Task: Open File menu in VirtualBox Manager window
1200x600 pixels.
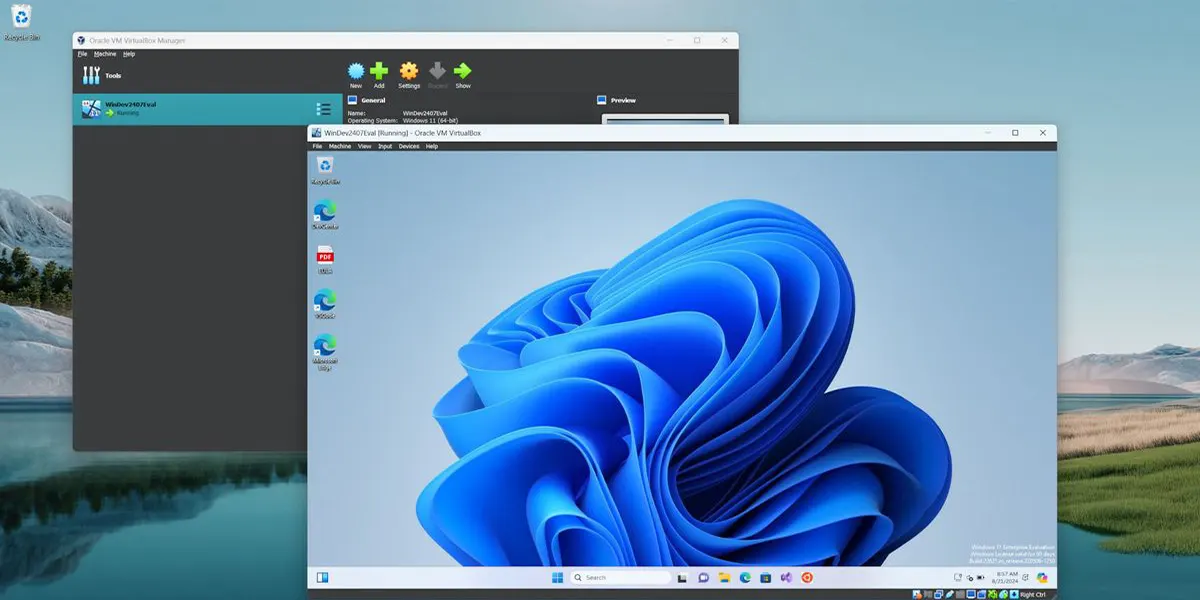Action: pyautogui.click(x=83, y=54)
